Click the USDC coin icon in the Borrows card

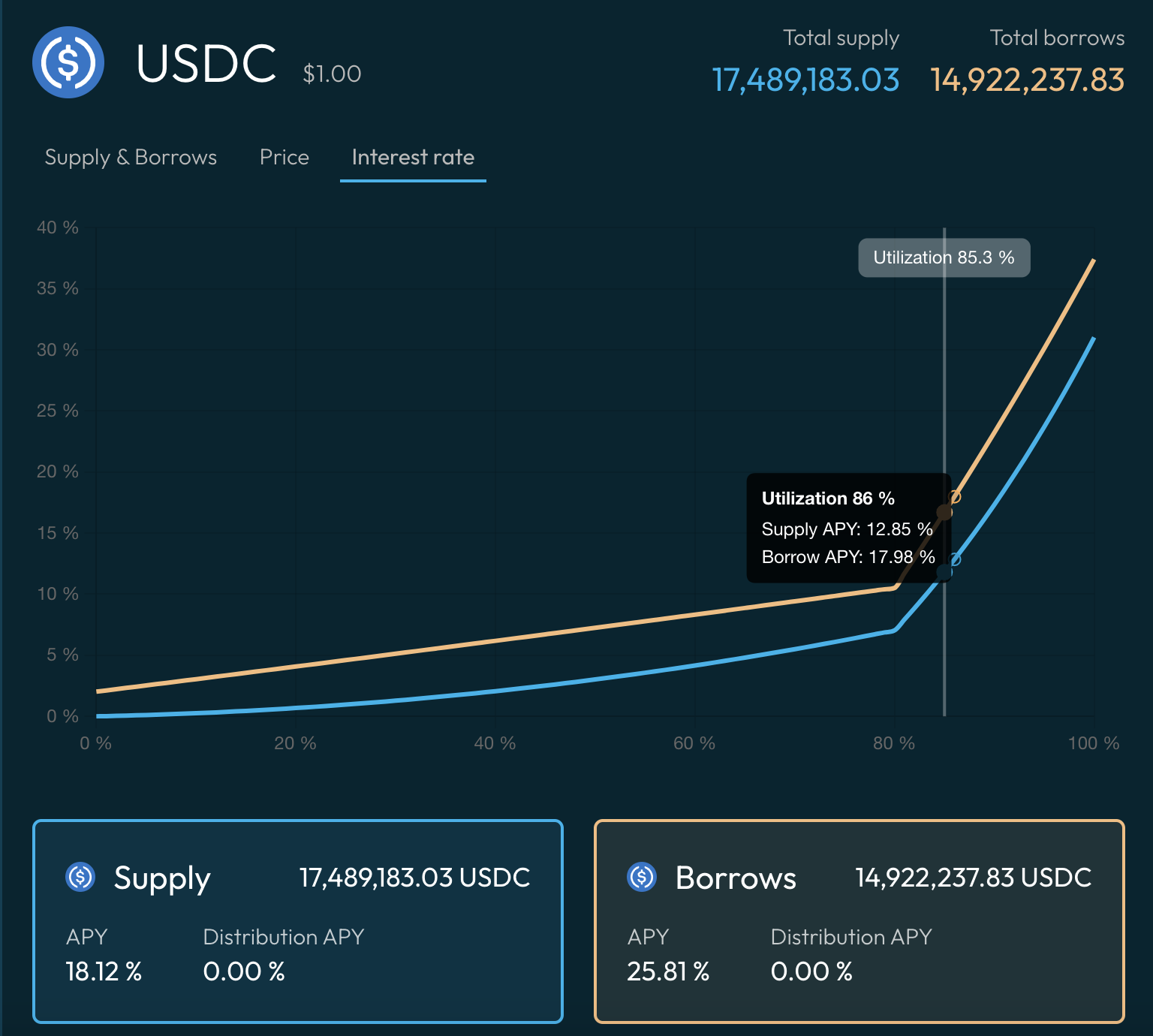coord(642,876)
